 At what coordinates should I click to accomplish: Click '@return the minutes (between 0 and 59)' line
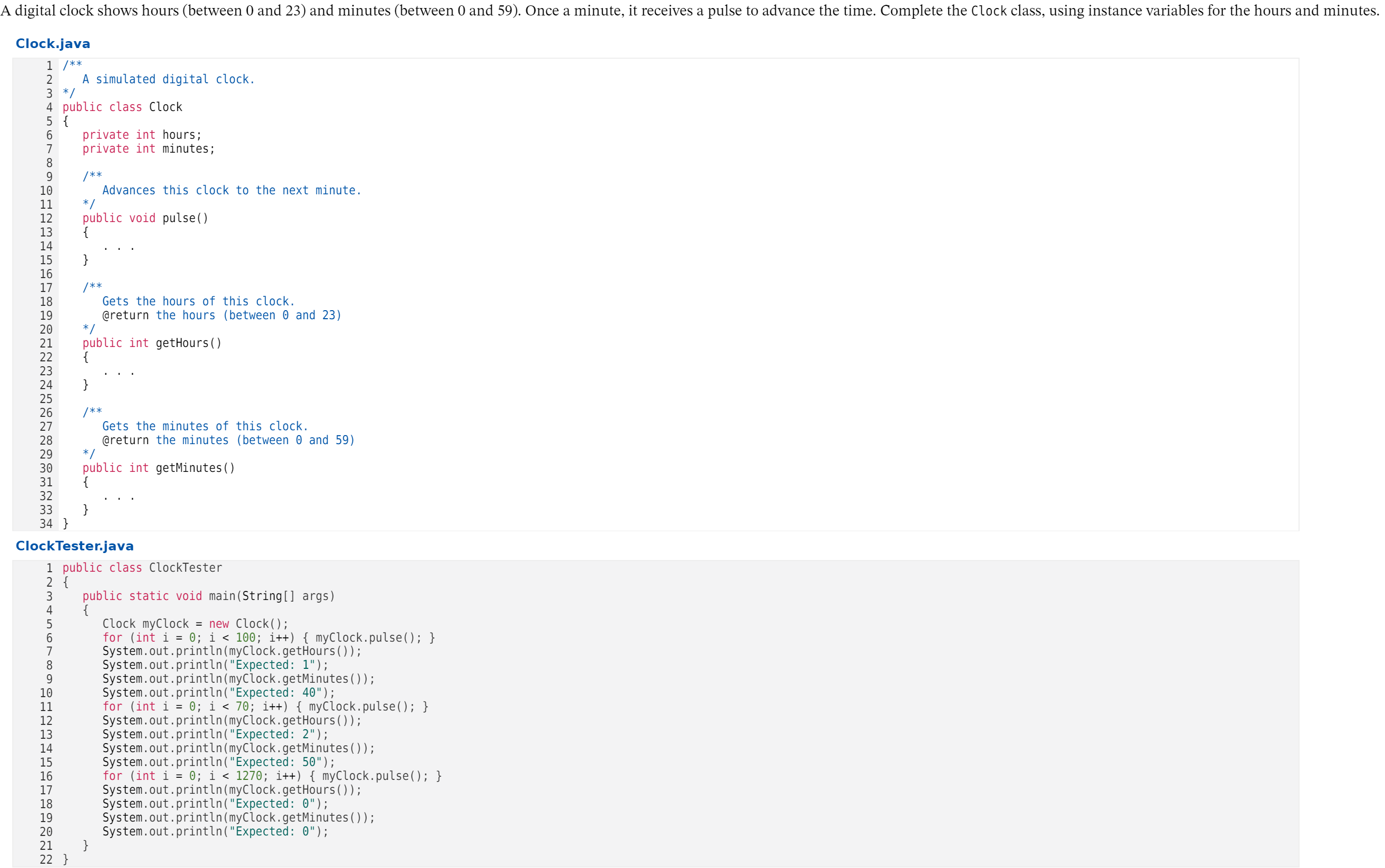(x=229, y=440)
